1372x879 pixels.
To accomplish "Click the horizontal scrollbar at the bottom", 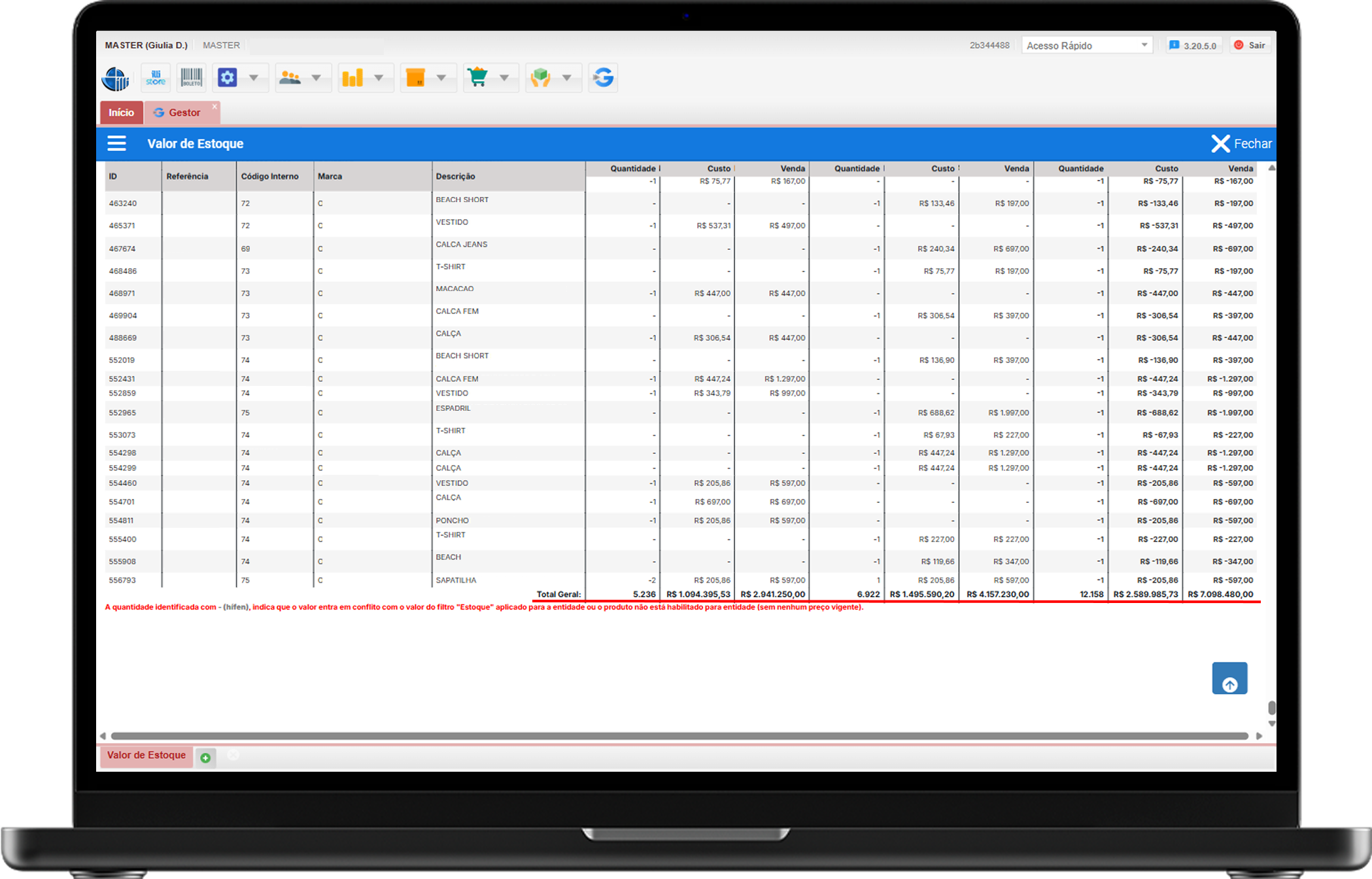I will (x=679, y=736).
